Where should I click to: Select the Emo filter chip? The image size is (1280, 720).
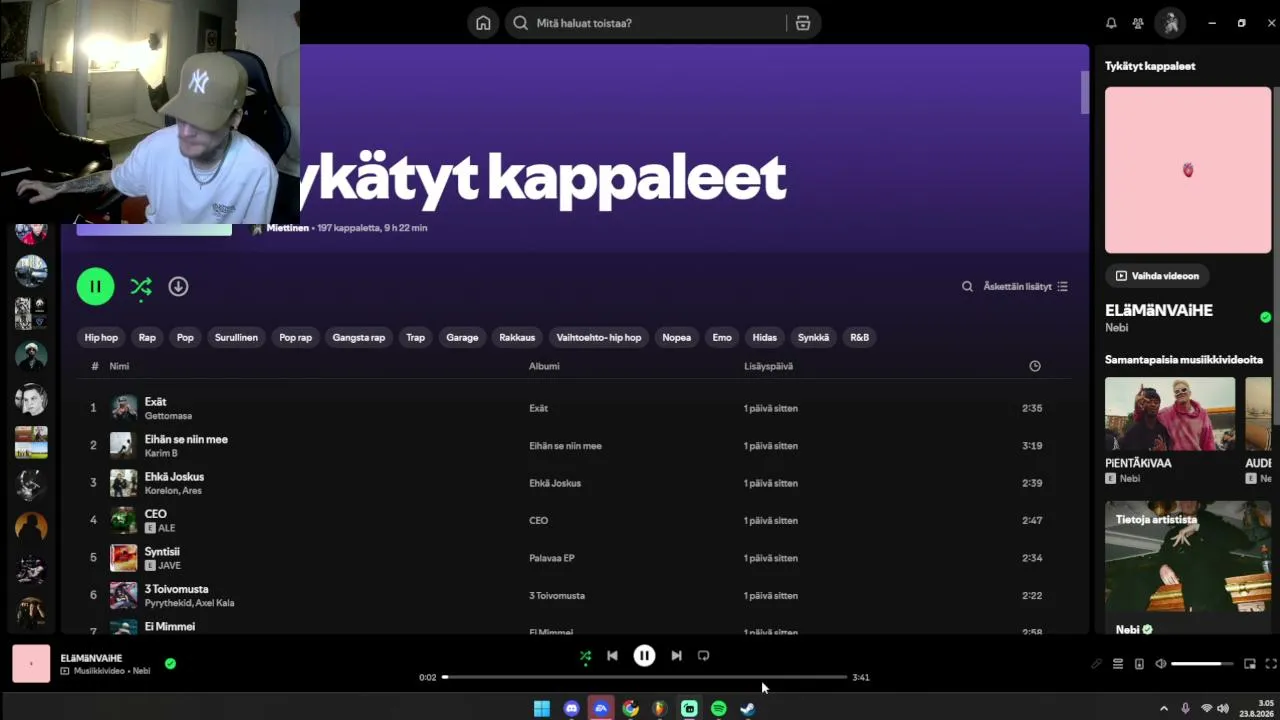(722, 338)
